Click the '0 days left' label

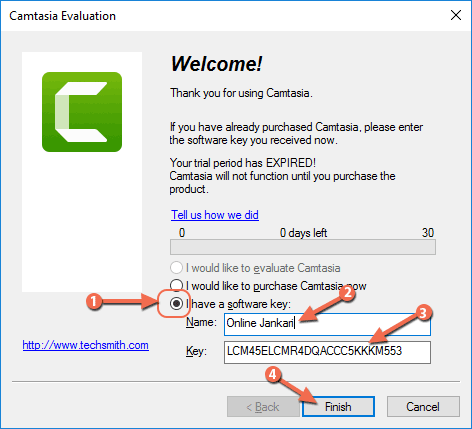[303, 233]
